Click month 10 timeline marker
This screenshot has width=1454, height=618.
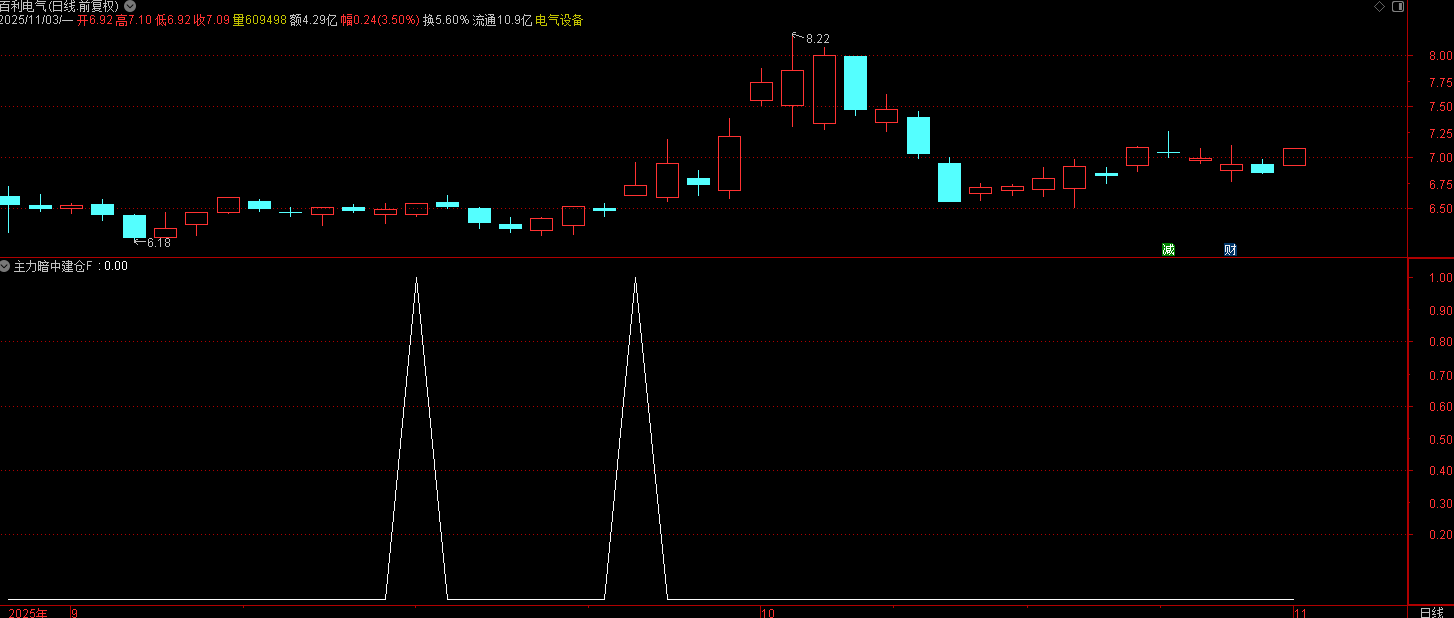tap(768, 612)
